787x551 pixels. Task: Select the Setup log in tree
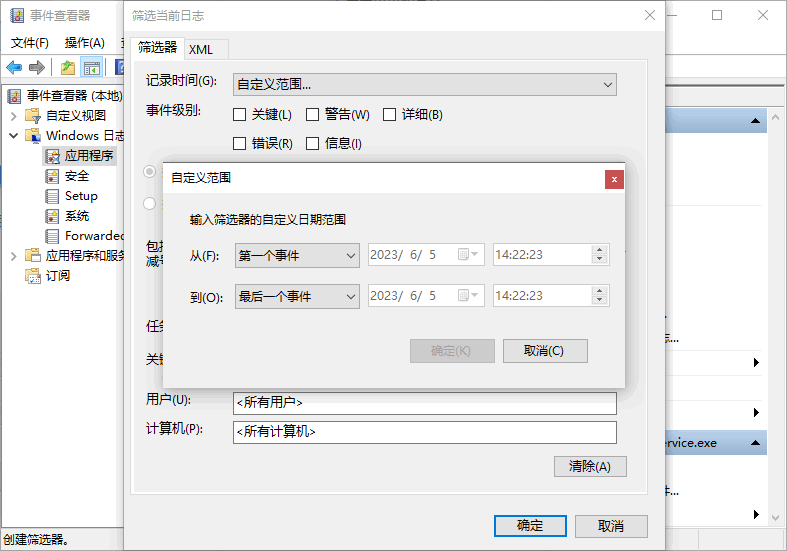[80, 196]
